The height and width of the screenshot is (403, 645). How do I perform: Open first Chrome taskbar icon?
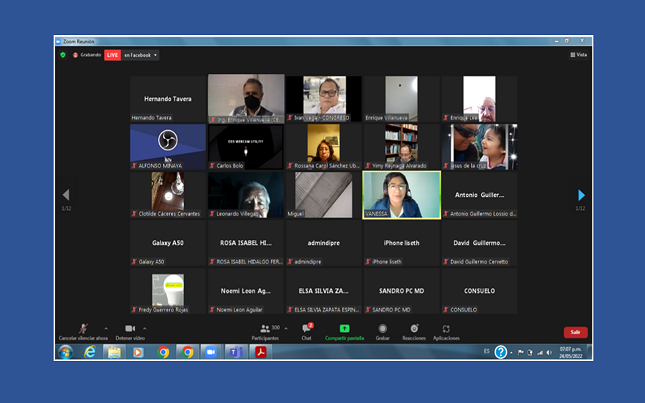click(163, 352)
